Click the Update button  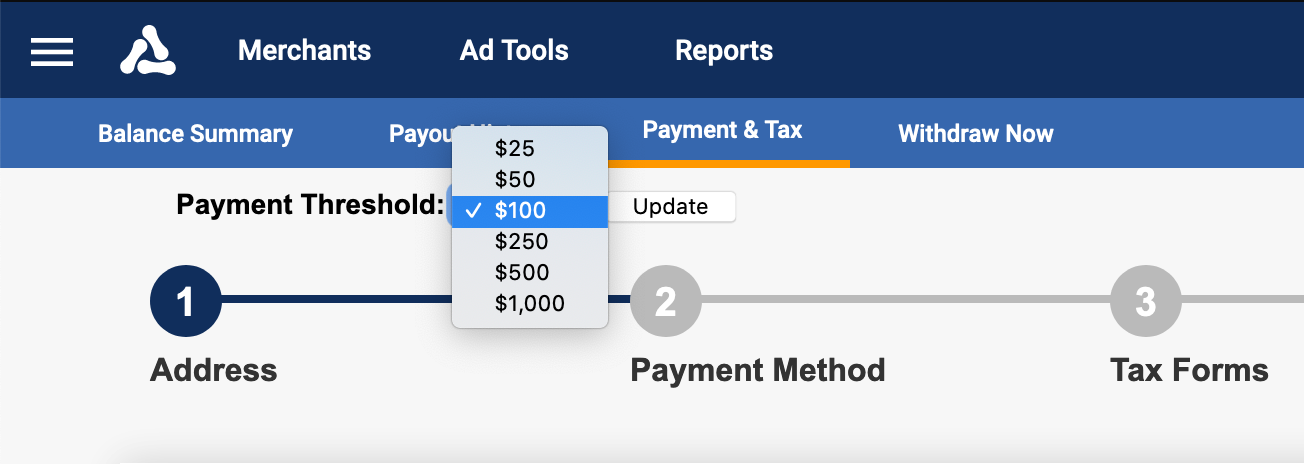[671, 207]
